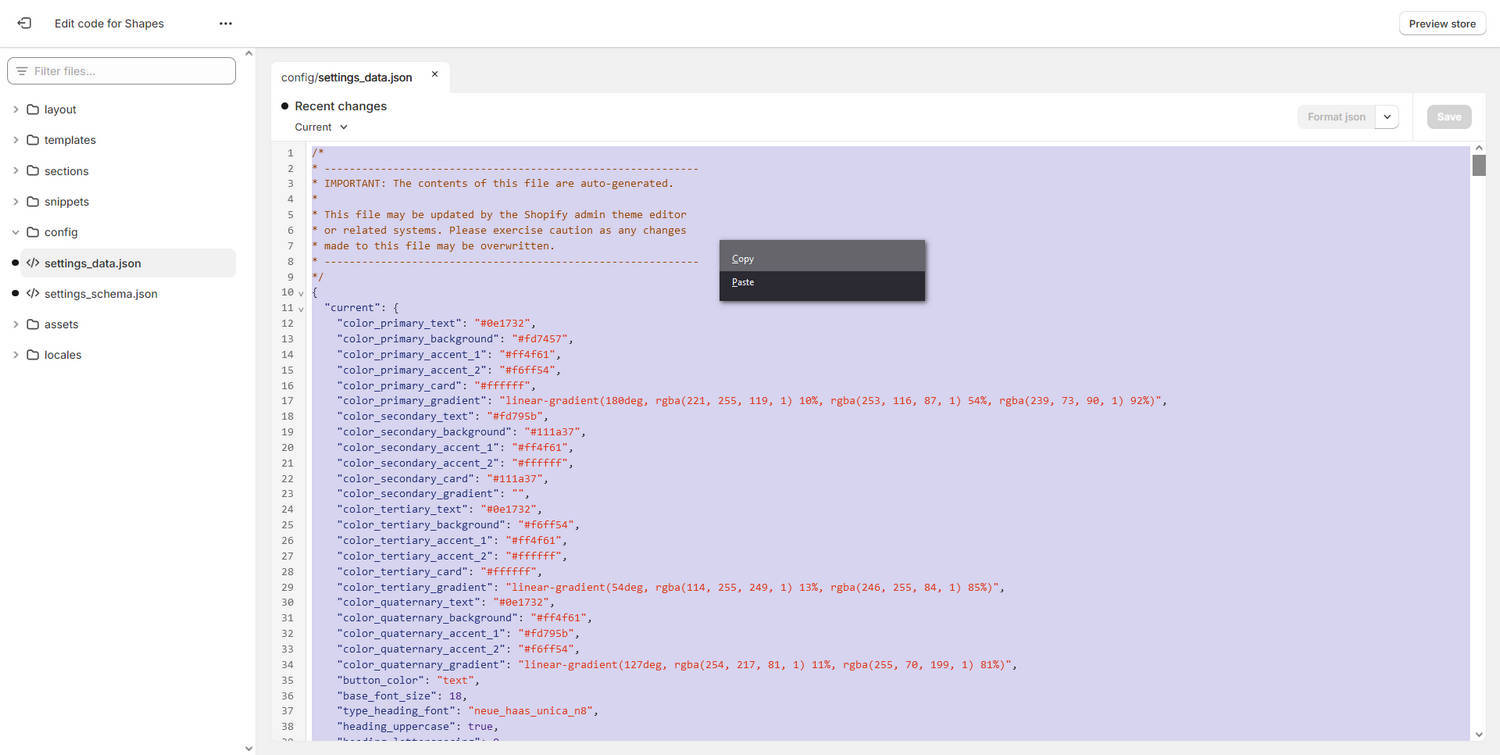1500x755 pixels.
Task: Expand the sections folder chevron
Action: (15, 171)
